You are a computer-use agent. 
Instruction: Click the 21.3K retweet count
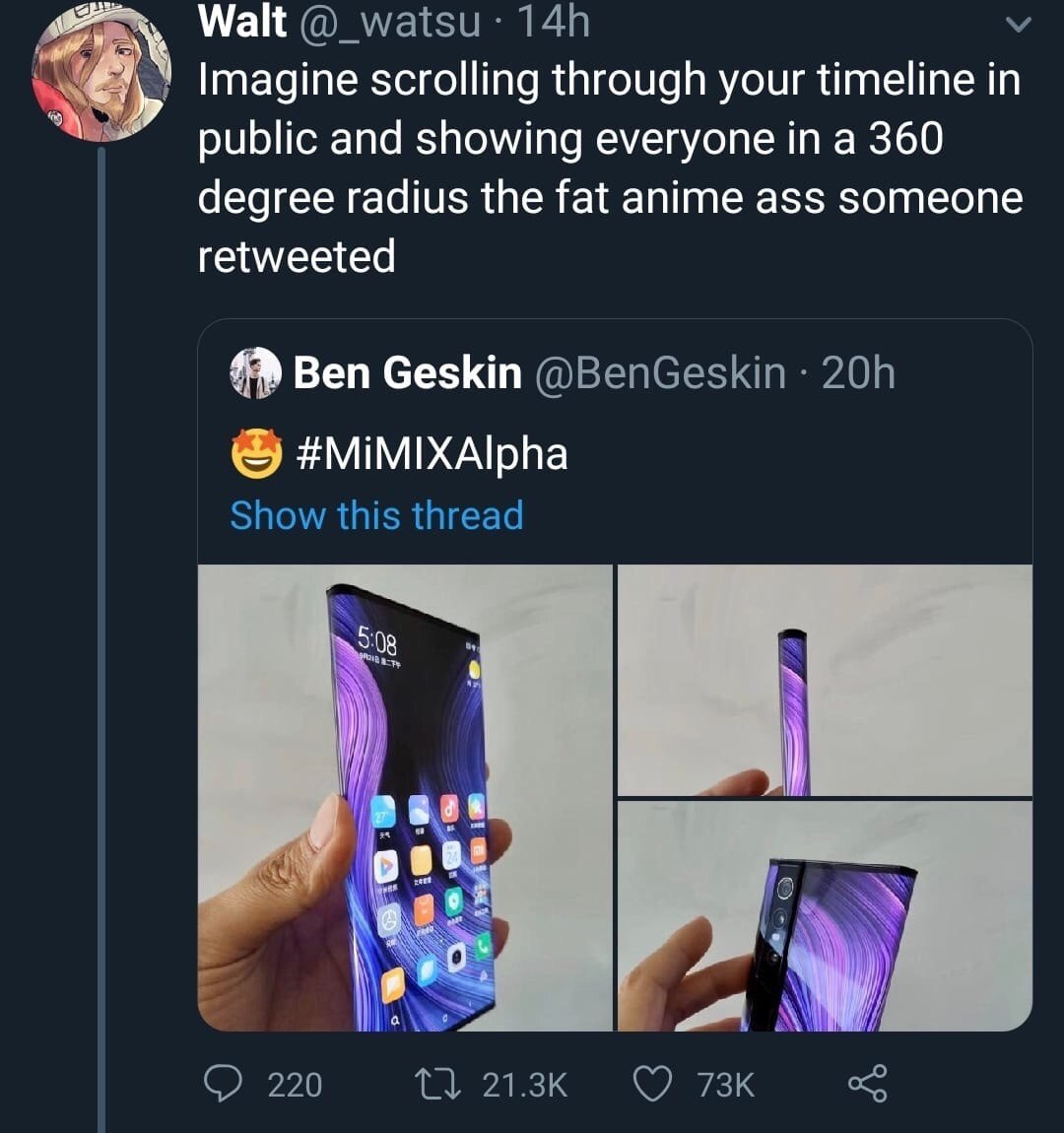[524, 1086]
